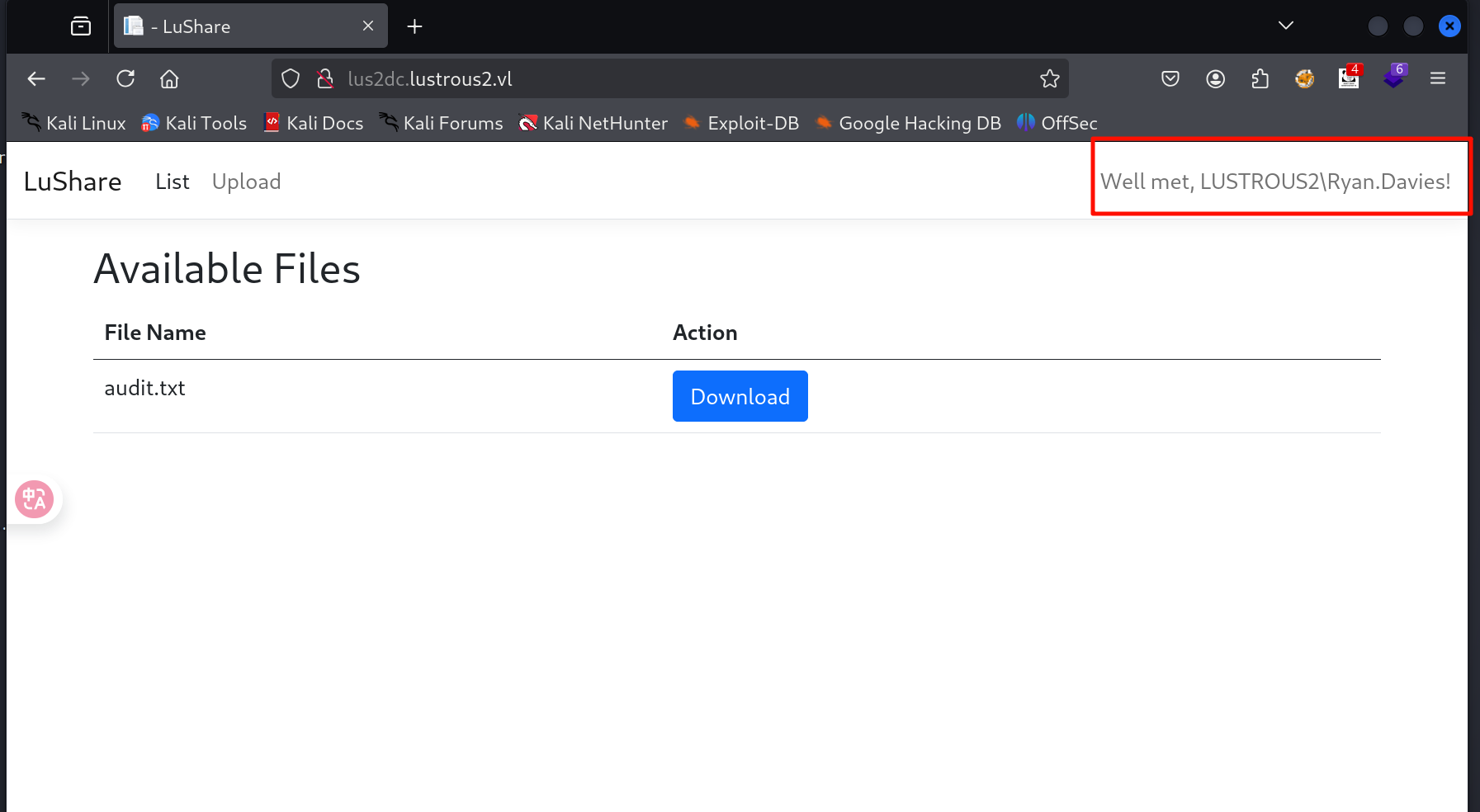Open a new browser tab

[414, 26]
